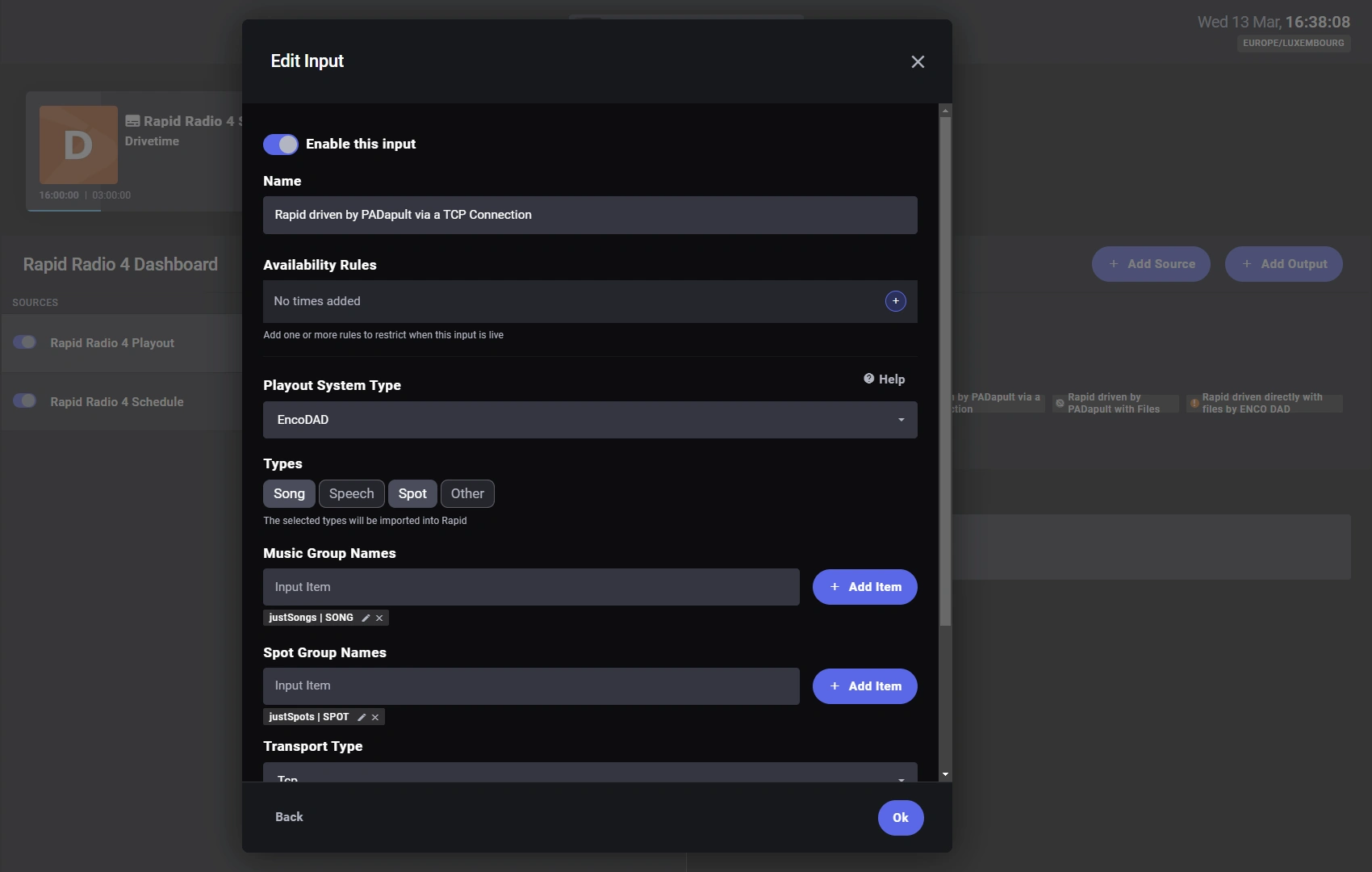Select Rapid driven directly with files by ENCO DAD
The image size is (1372, 872).
click(1264, 403)
